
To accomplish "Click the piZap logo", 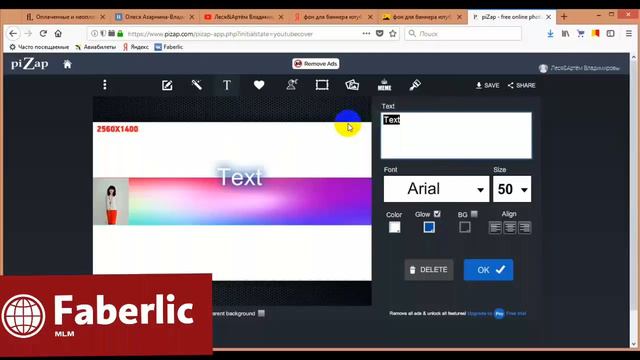I will (x=29, y=64).
